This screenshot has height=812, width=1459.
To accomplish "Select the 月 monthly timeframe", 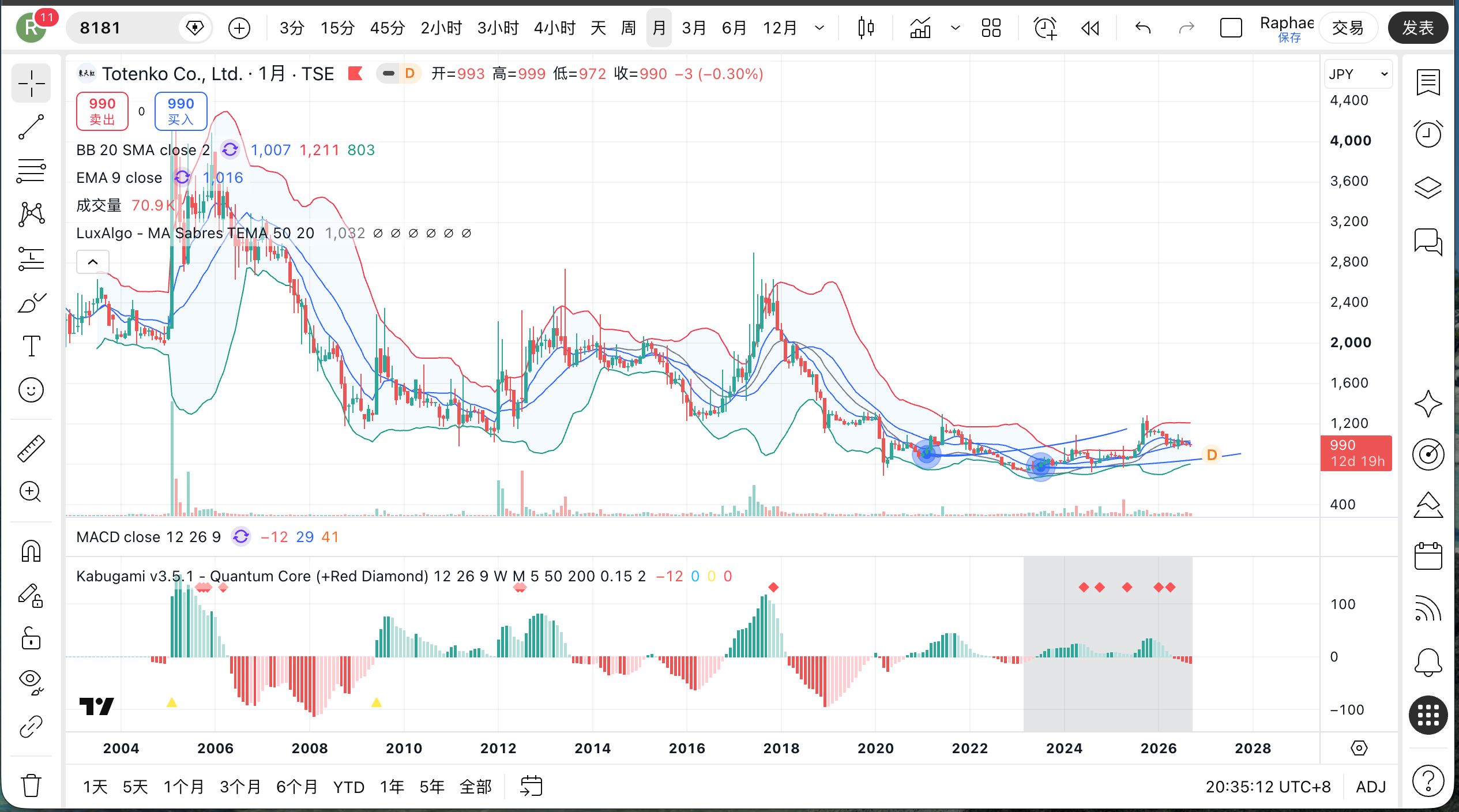I will click(659, 28).
